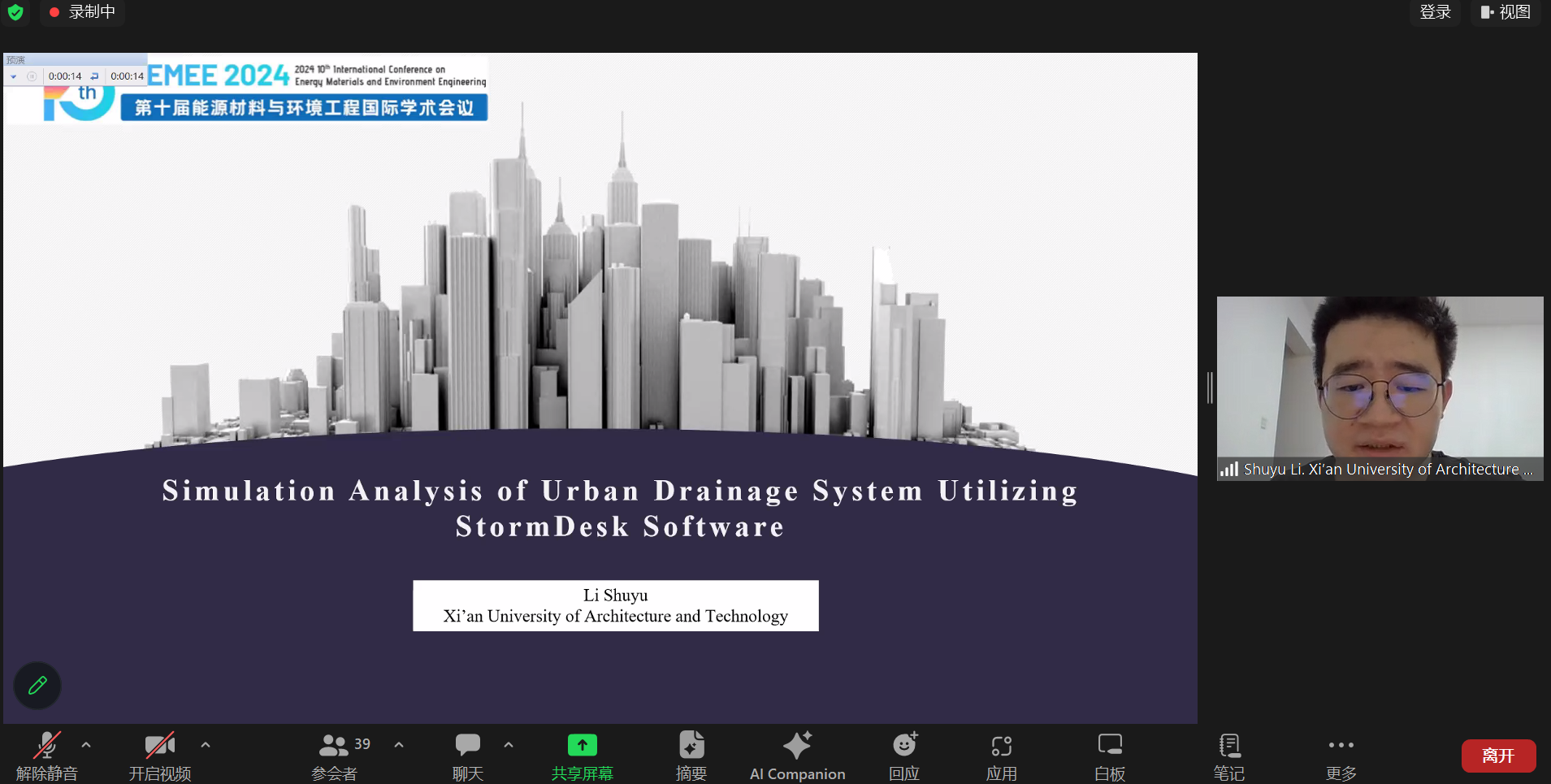The image size is (1551, 784).
Task: Click the repeat-slide timing arrow icon
Action: point(94,76)
